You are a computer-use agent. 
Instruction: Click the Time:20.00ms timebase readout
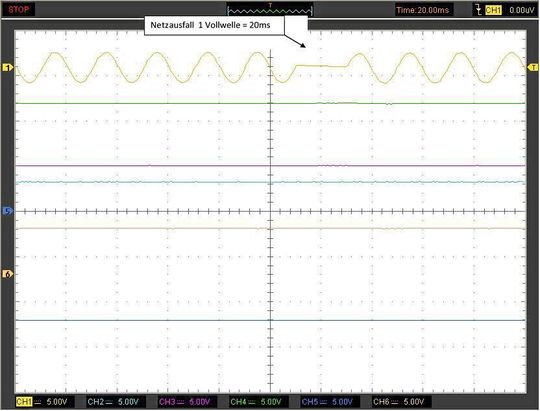click(423, 10)
